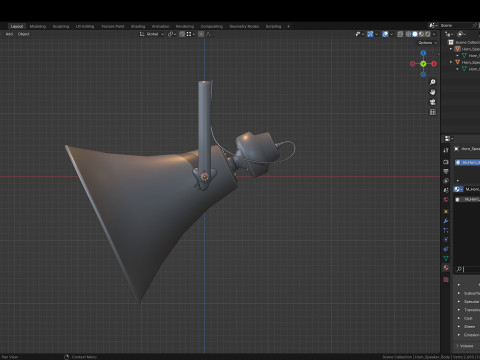Toggle camera view icon
Viewport: 480px width, 360px height.
point(433,102)
